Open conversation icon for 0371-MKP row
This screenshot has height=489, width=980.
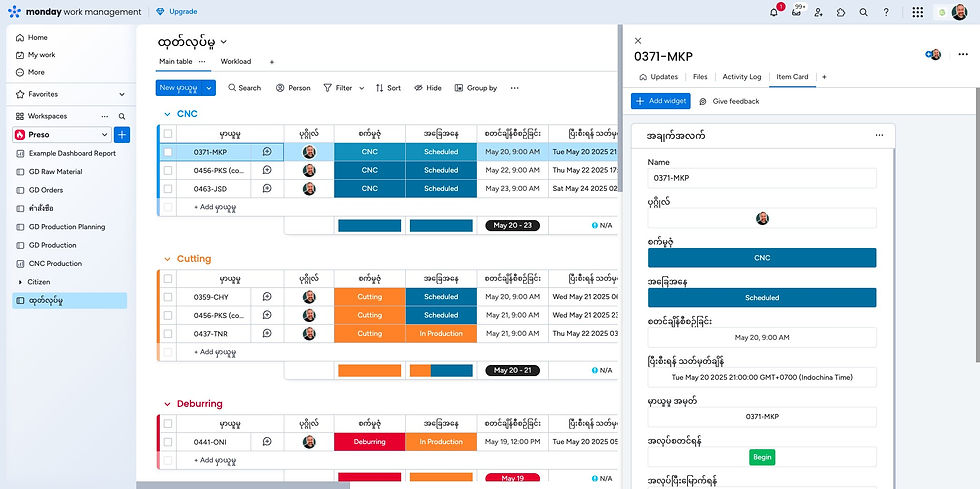pyautogui.click(x=267, y=152)
